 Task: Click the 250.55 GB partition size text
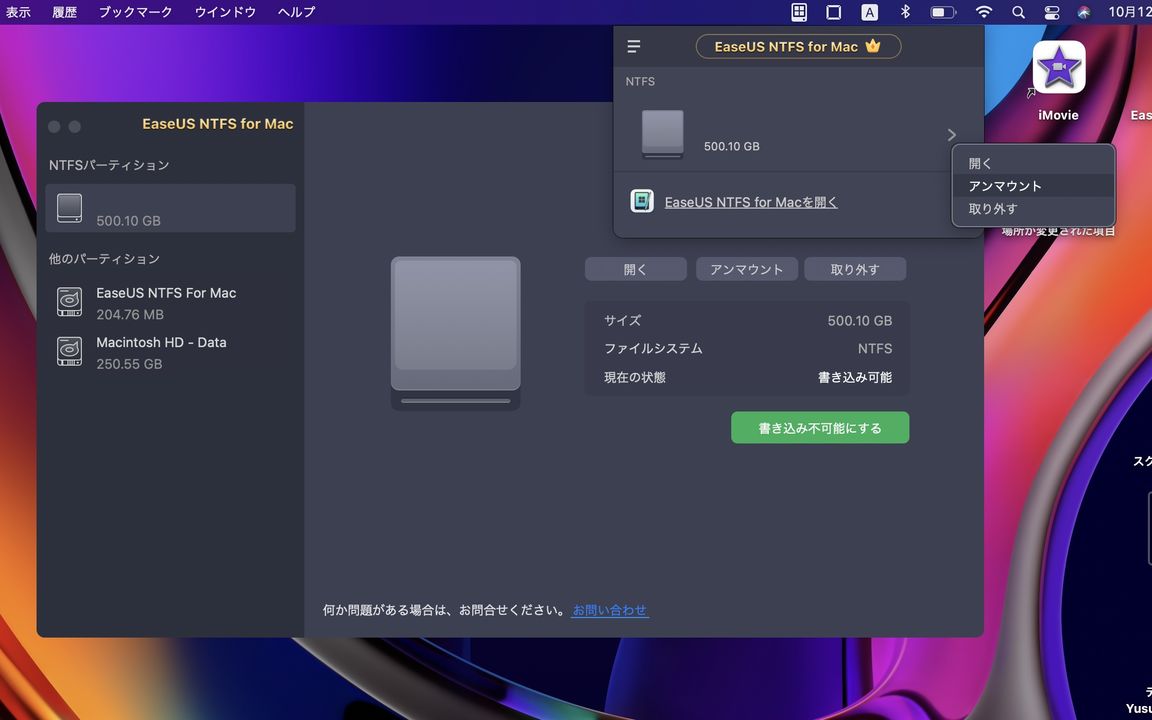[129, 364]
